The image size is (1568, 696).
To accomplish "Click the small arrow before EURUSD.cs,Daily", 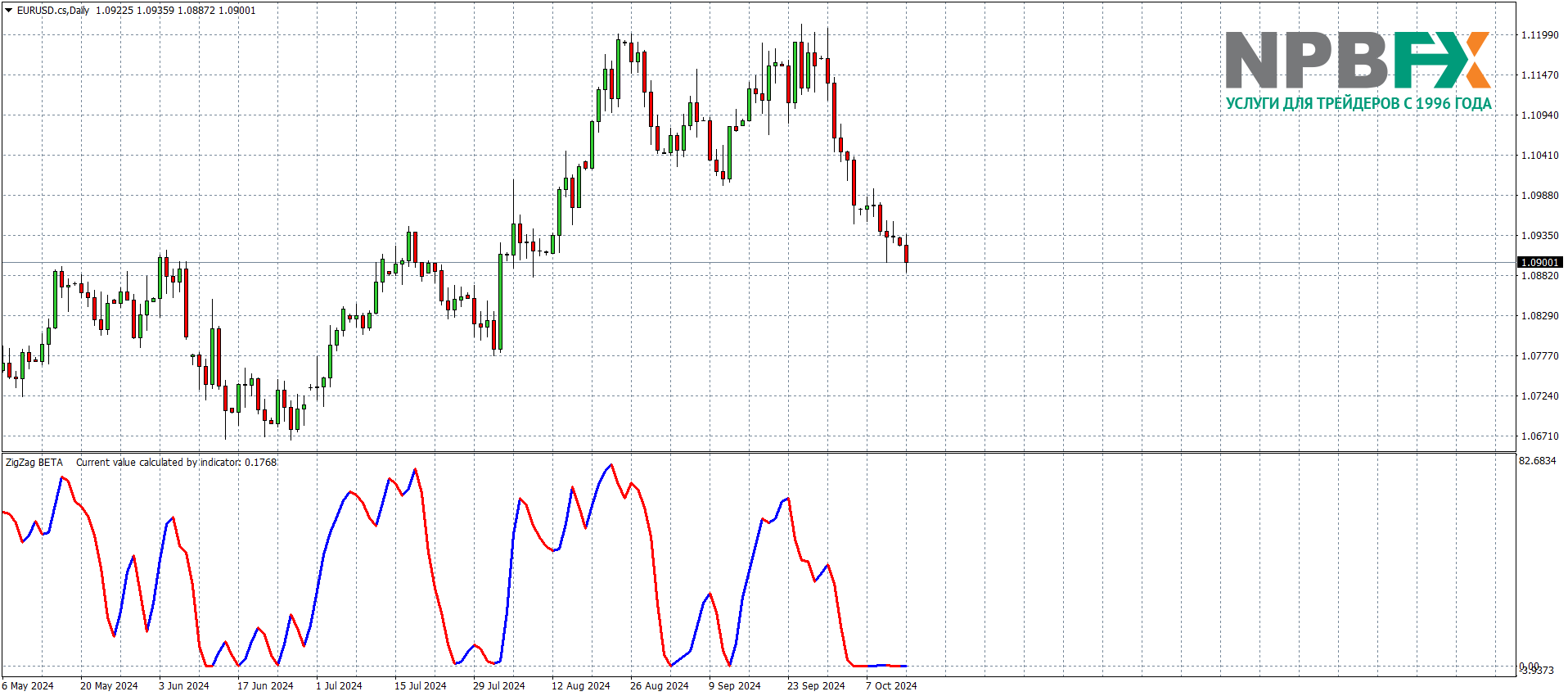I will click(x=9, y=11).
